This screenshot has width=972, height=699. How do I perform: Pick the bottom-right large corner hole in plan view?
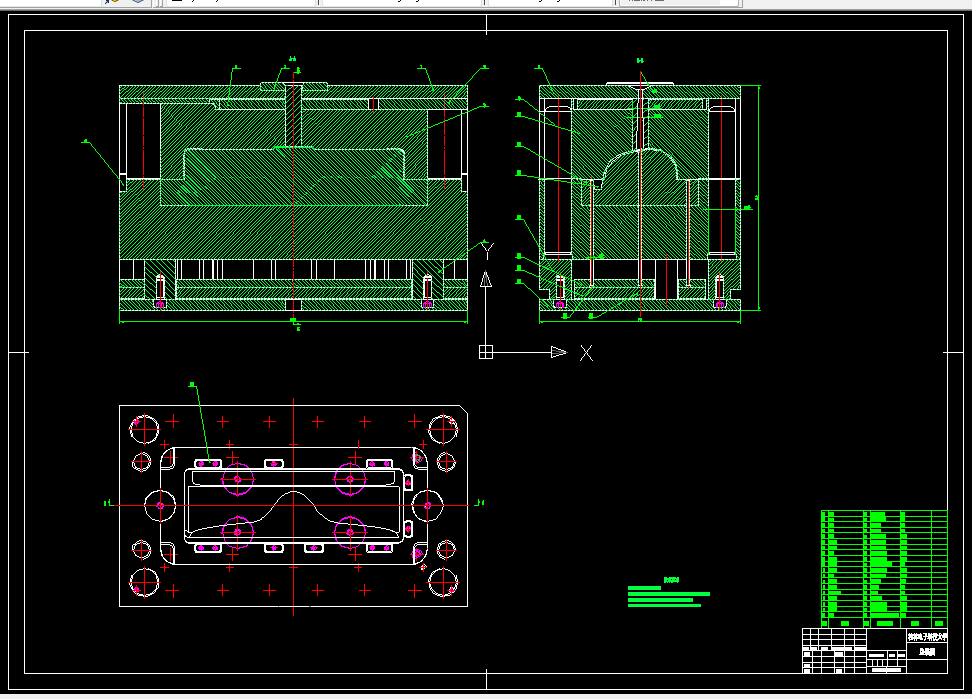(443, 582)
